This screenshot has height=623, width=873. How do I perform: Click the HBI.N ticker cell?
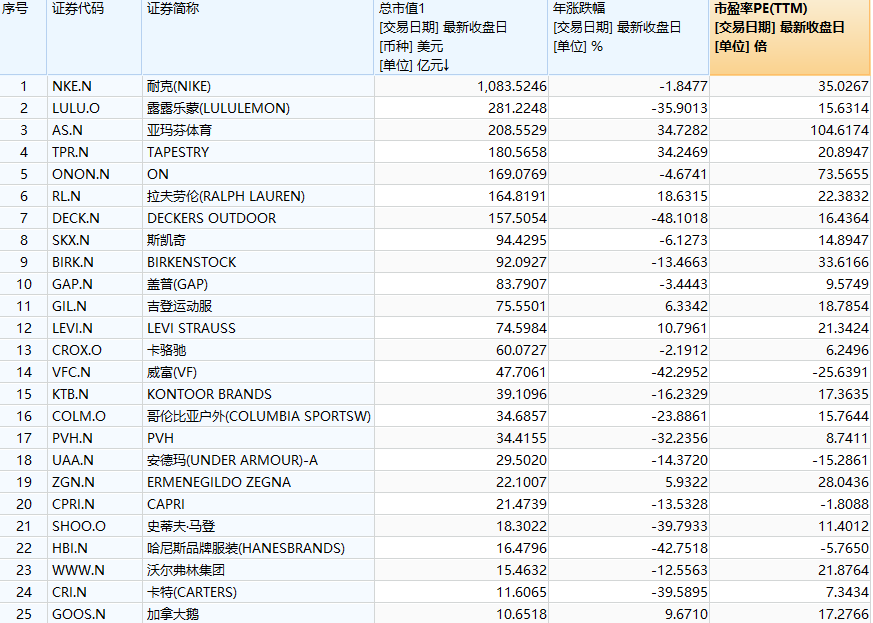95,548
